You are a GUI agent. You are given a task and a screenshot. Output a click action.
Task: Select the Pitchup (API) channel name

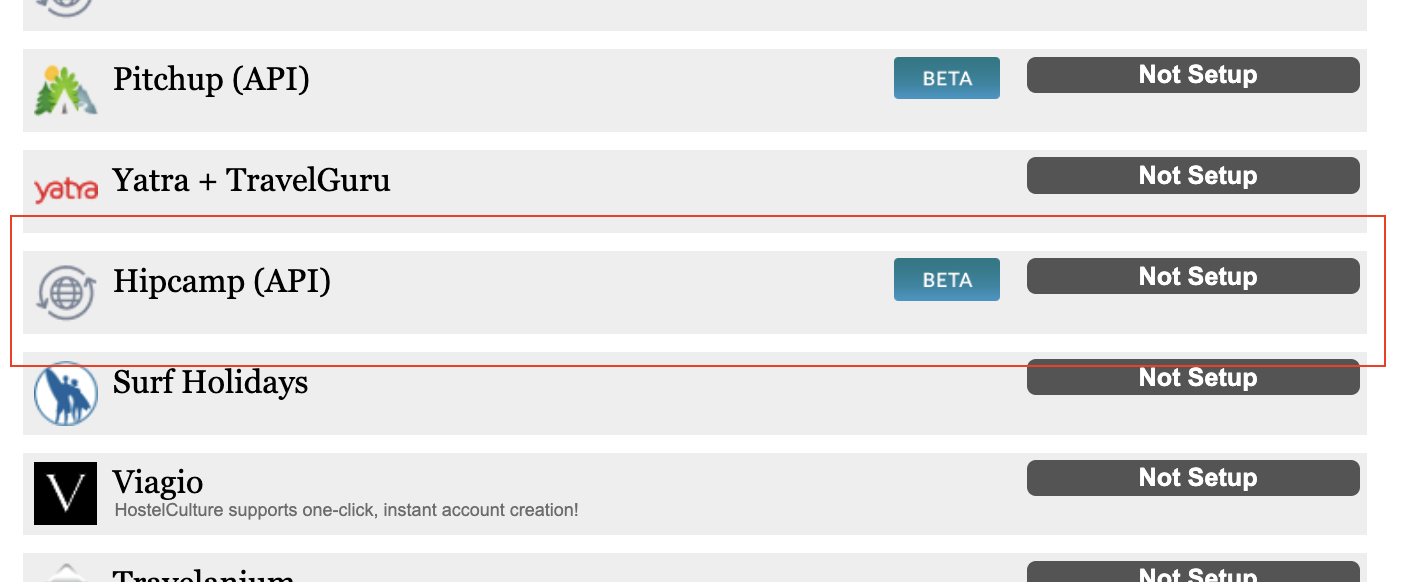coord(211,79)
